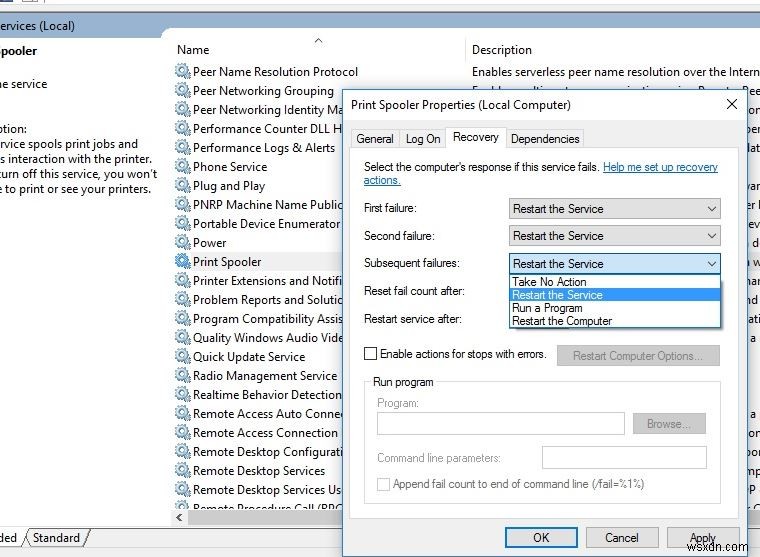Click the gear icon beside Print Spooler

click(182, 261)
